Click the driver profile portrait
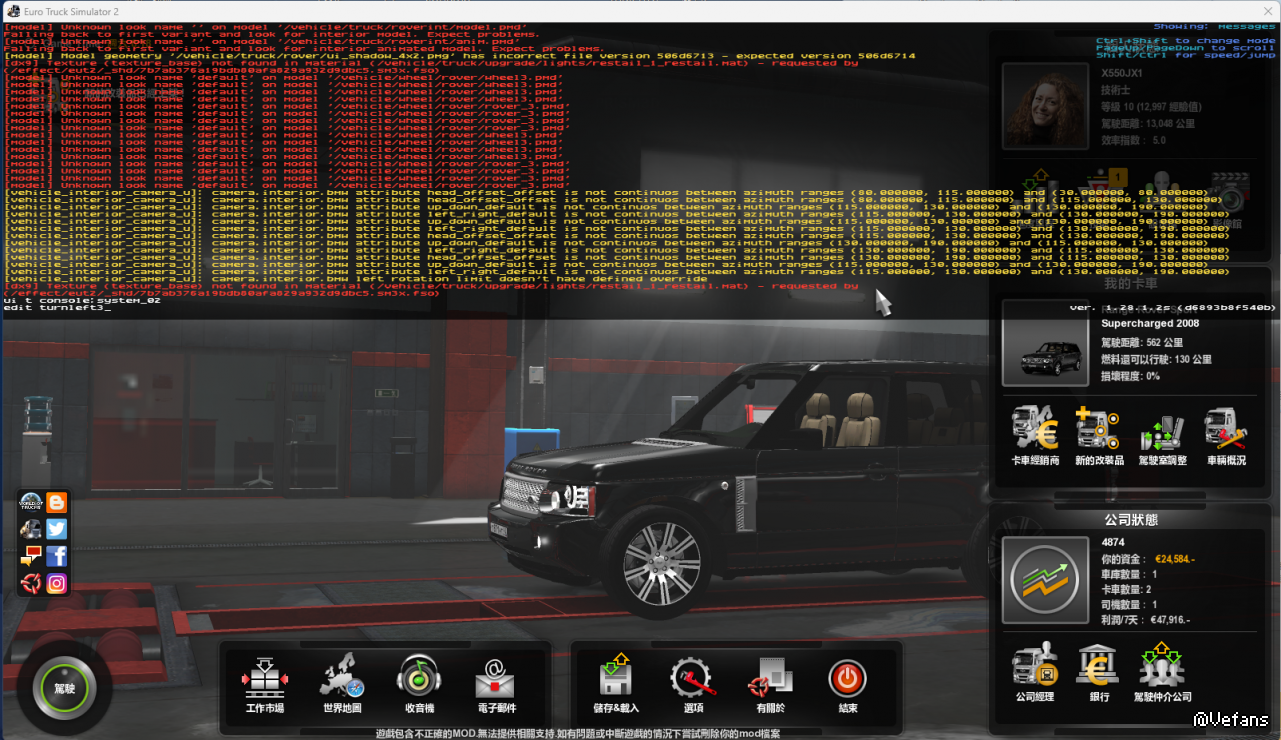 [1045, 106]
